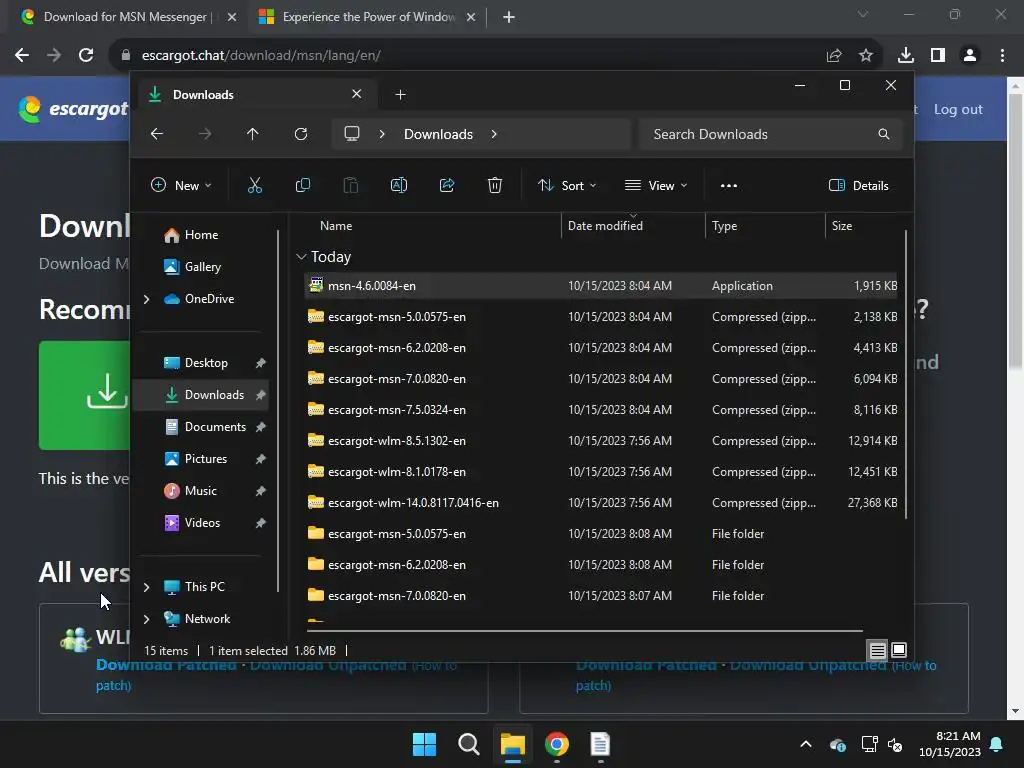Click chevron after Downloads in address bar
Viewport: 1024px width, 768px height.
coord(494,134)
